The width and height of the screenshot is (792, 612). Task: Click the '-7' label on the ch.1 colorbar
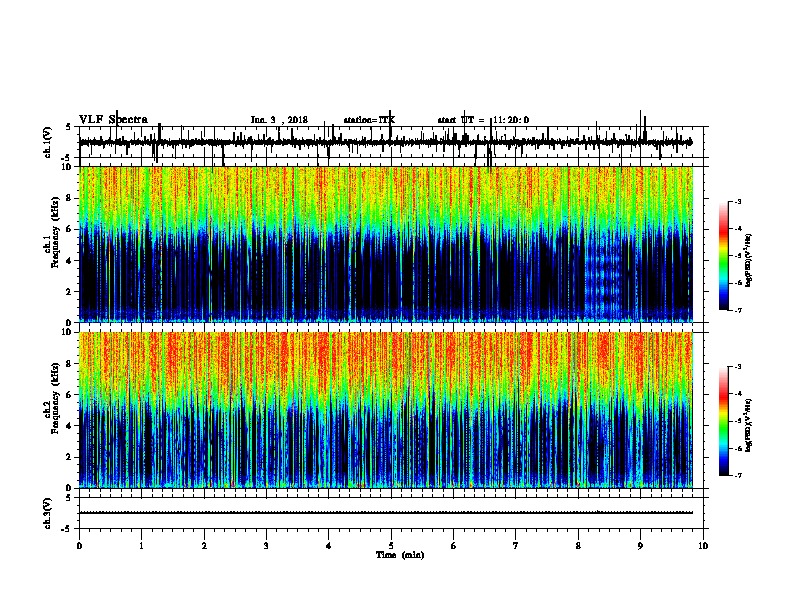point(737,310)
